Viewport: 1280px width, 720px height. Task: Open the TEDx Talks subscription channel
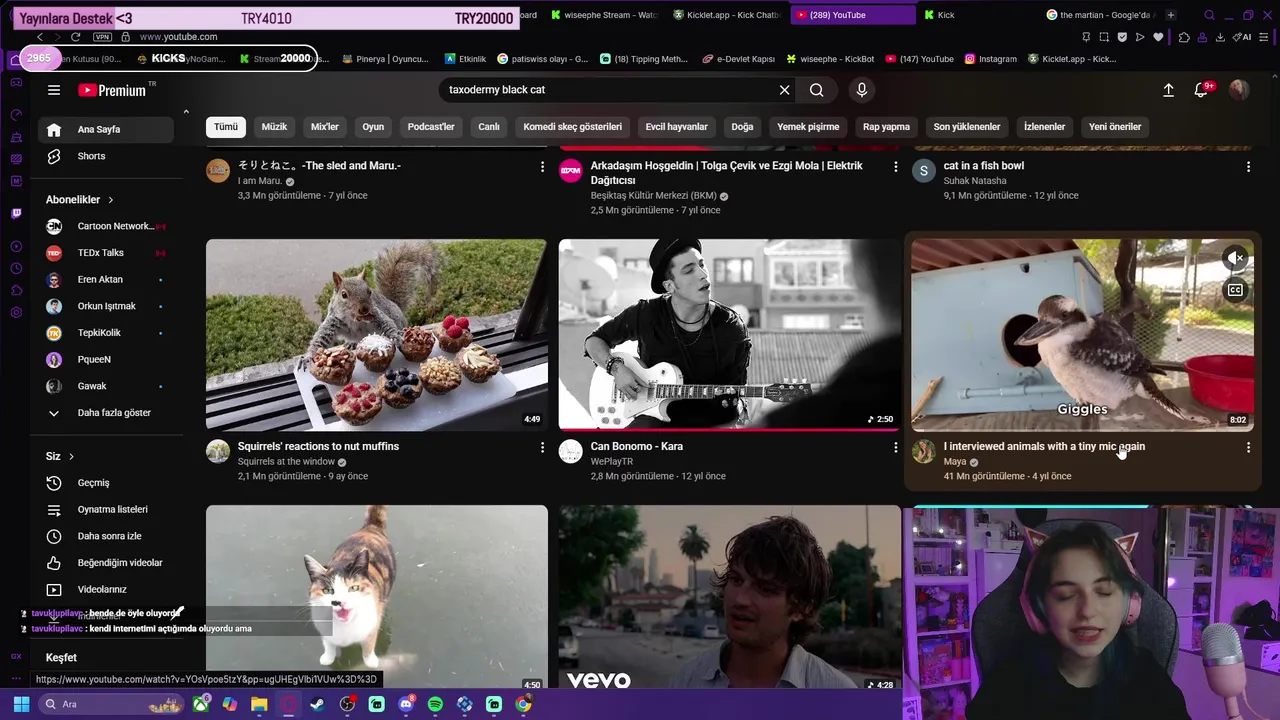point(108,253)
